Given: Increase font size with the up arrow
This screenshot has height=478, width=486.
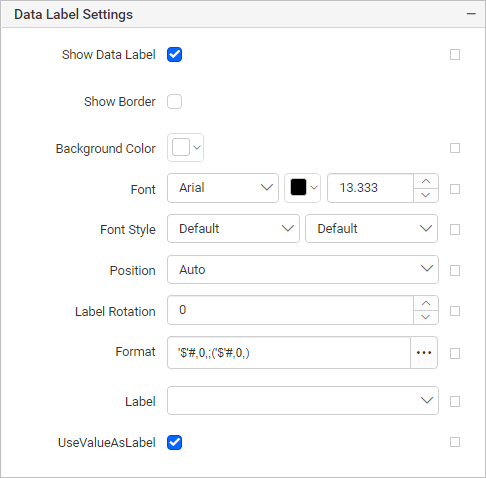Looking at the screenshot, I should [426, 181].
